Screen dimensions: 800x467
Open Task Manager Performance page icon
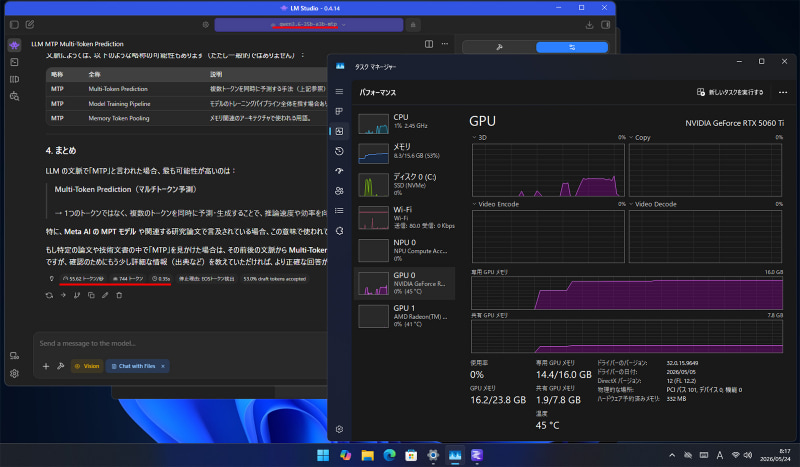[339, 131]
